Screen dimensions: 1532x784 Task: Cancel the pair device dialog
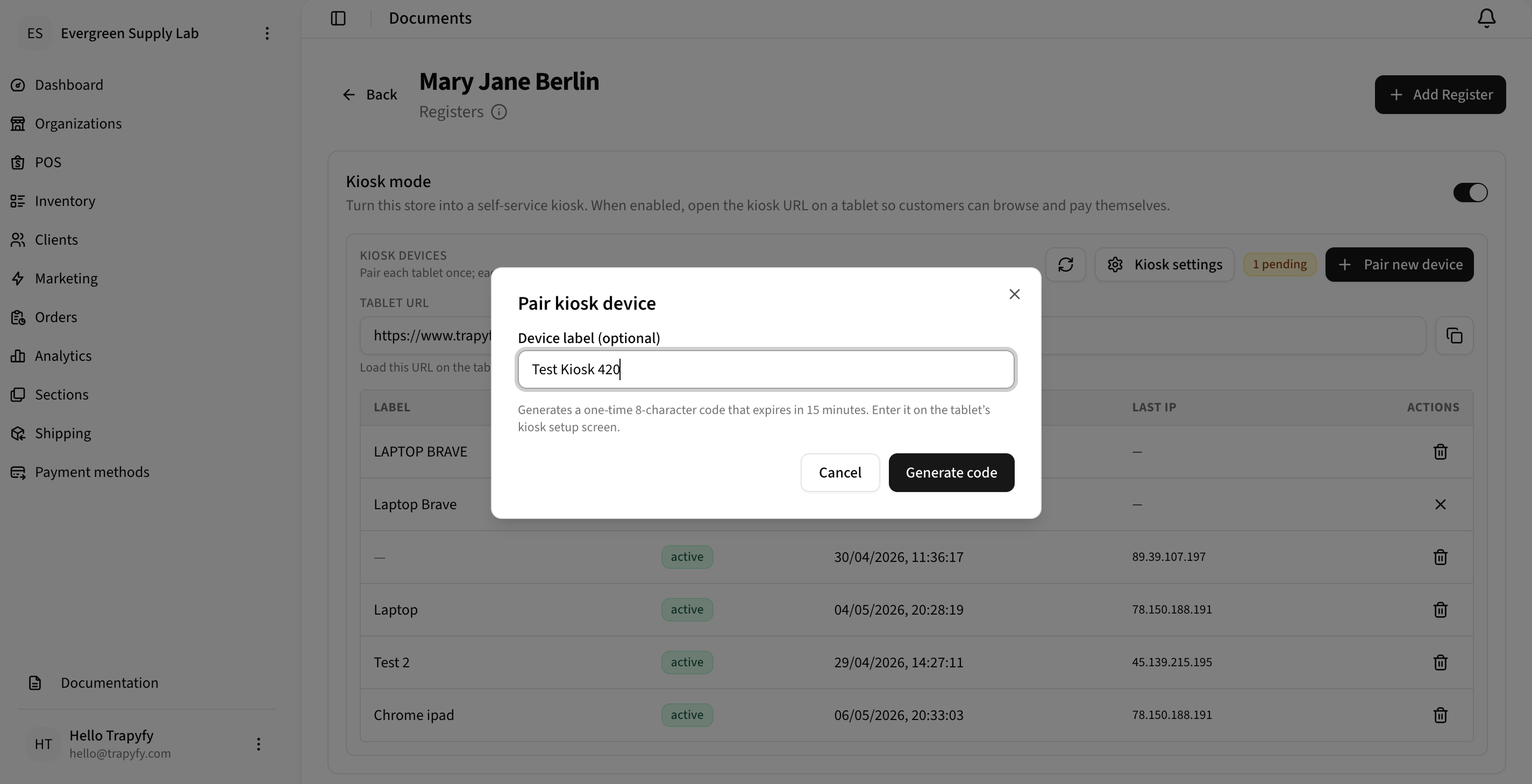click(840, 472)
